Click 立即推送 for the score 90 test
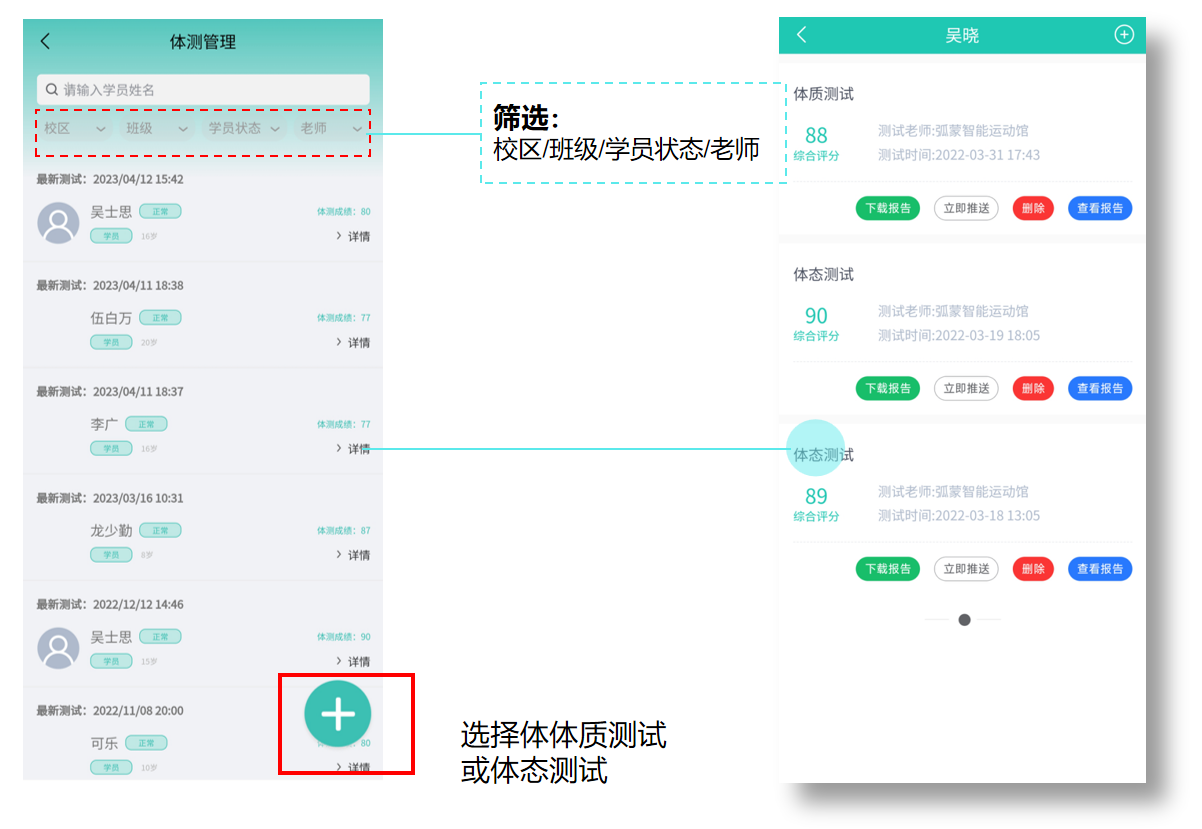1202x829 pixels. [x=966, y=388]
